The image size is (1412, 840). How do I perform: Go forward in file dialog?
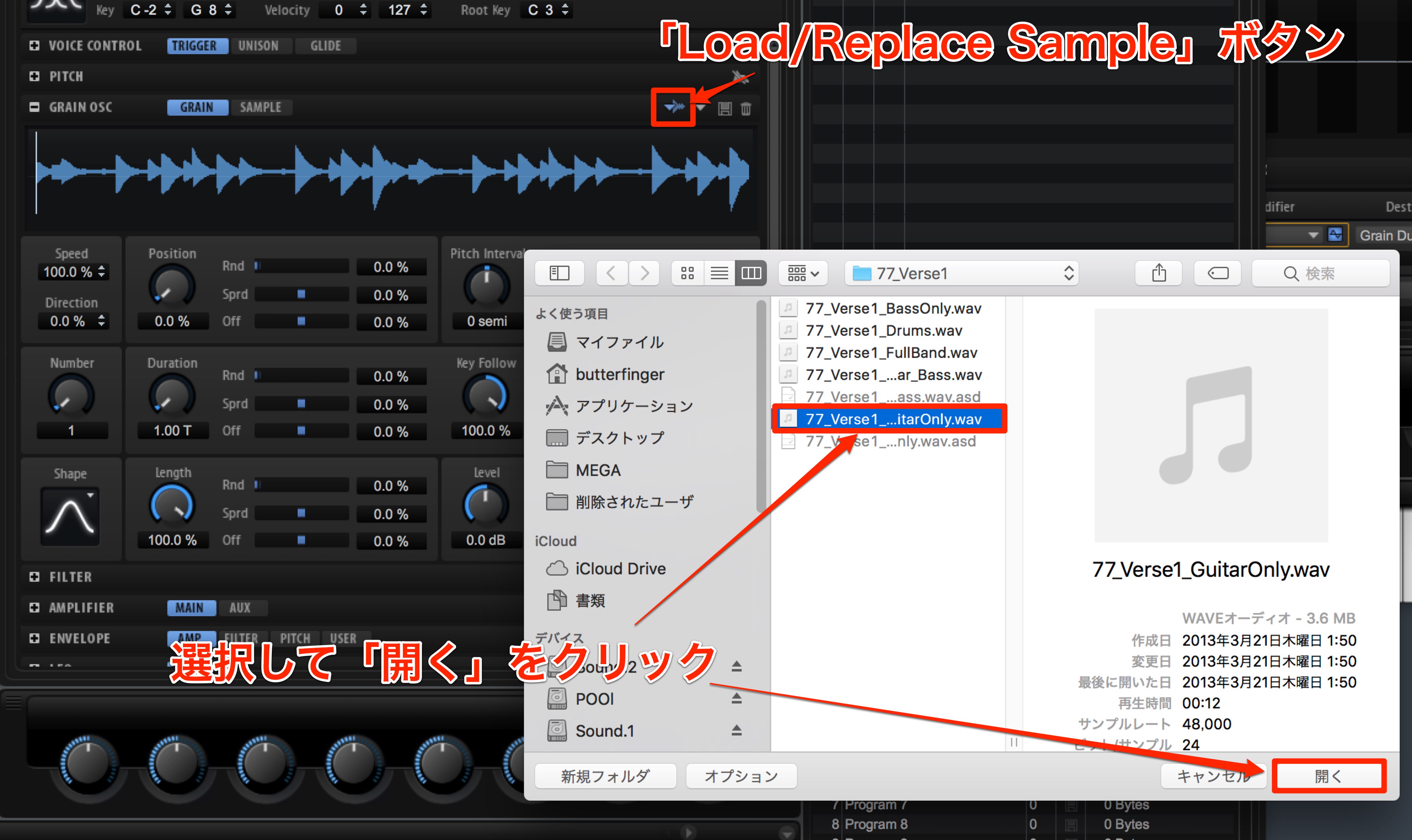644,273
